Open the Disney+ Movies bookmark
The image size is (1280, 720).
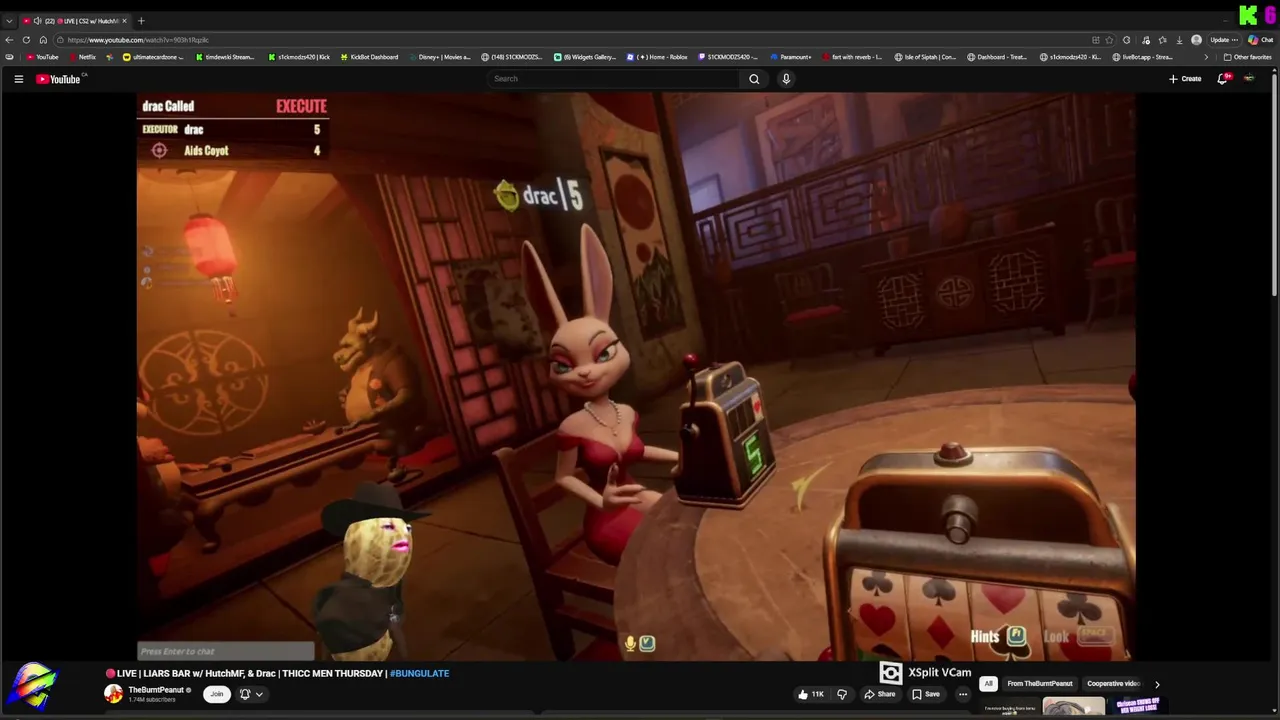pyautogui.click(x=439, y=57)
